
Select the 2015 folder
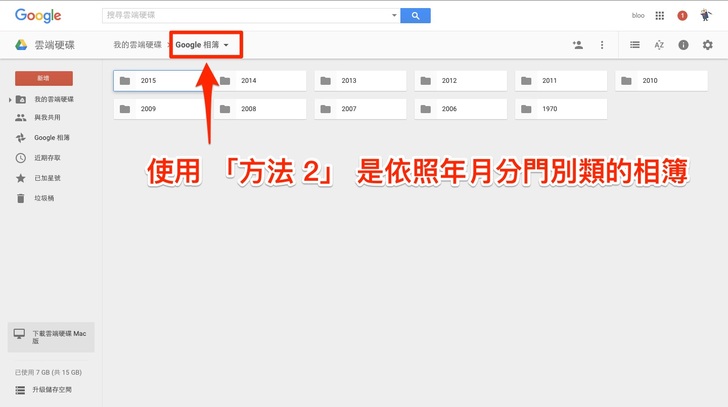pos(159,81)
